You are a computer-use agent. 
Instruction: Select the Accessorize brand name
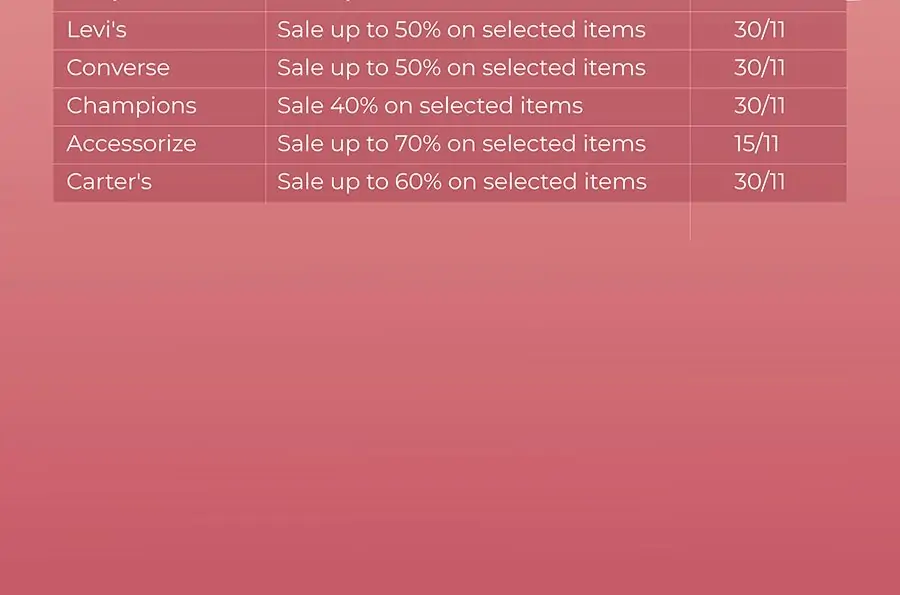(x=131, y=143)
